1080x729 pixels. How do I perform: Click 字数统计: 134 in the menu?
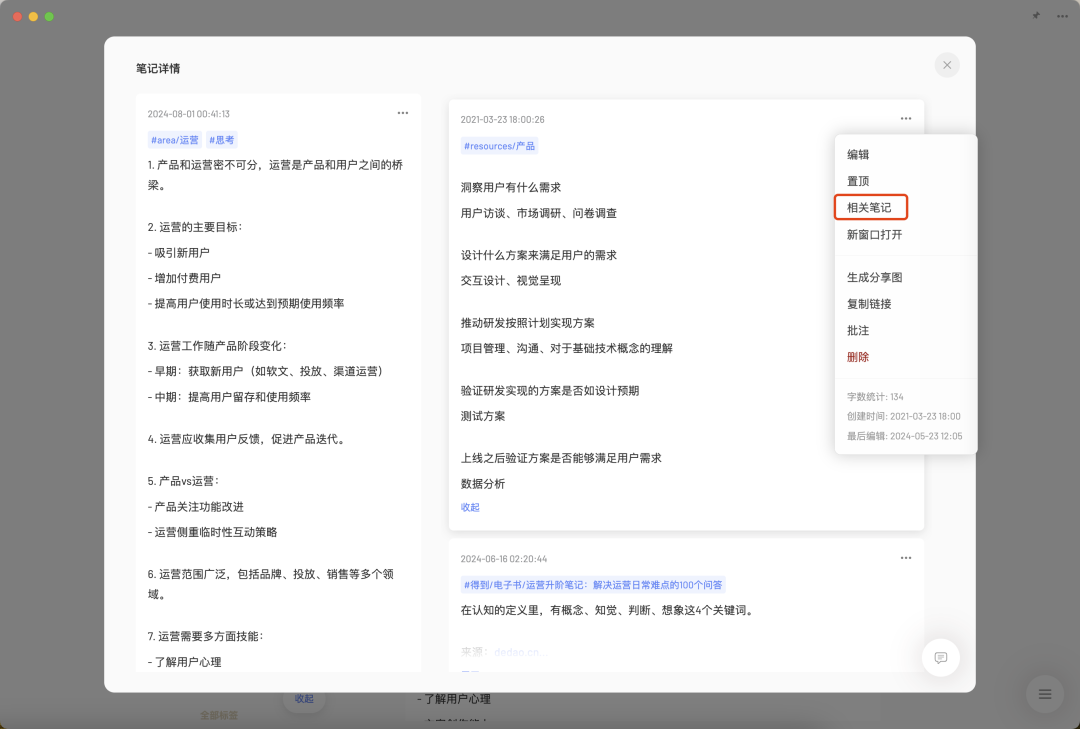[x=875, y=397]
